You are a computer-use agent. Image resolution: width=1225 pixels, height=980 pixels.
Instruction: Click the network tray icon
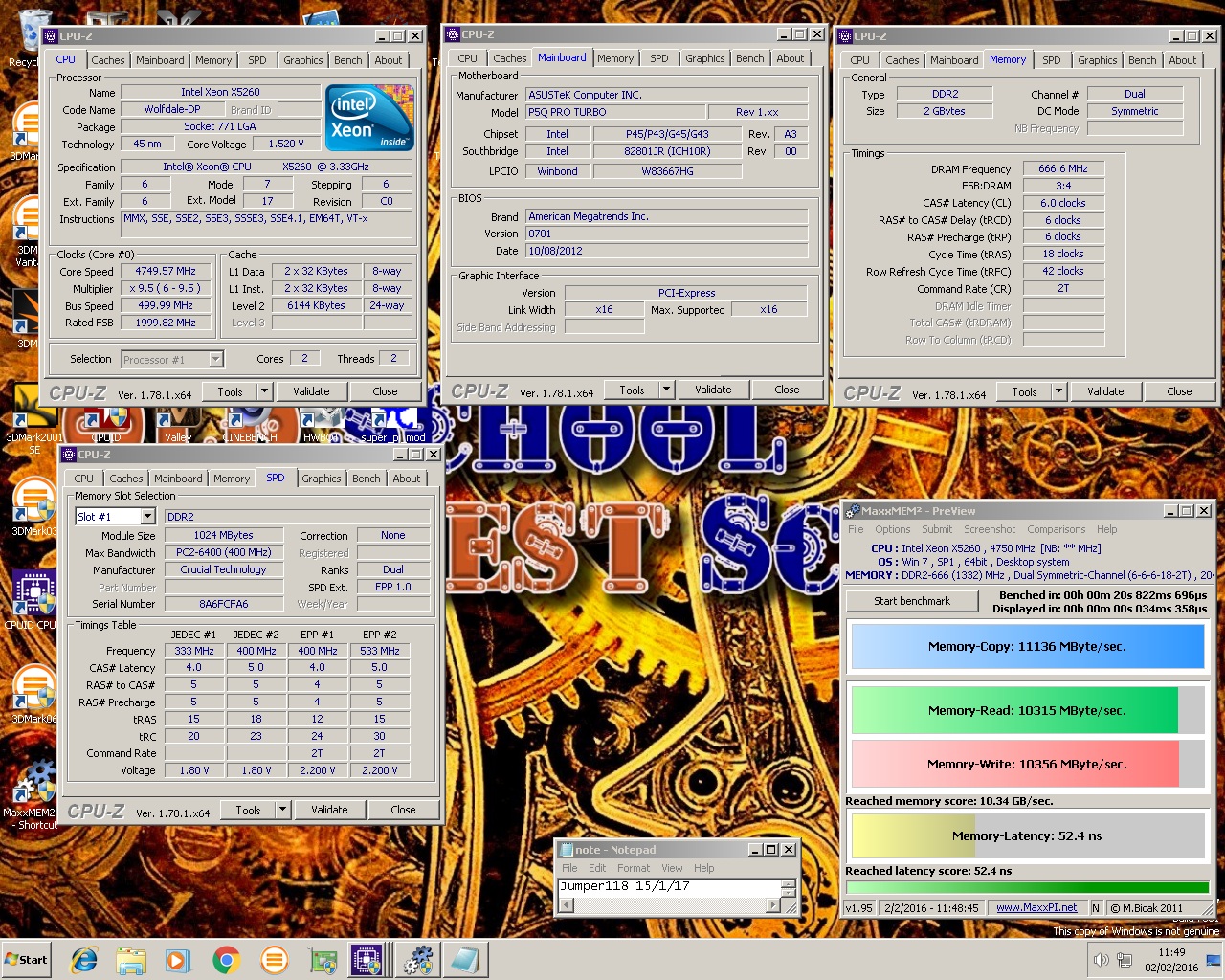point(1124,960)
